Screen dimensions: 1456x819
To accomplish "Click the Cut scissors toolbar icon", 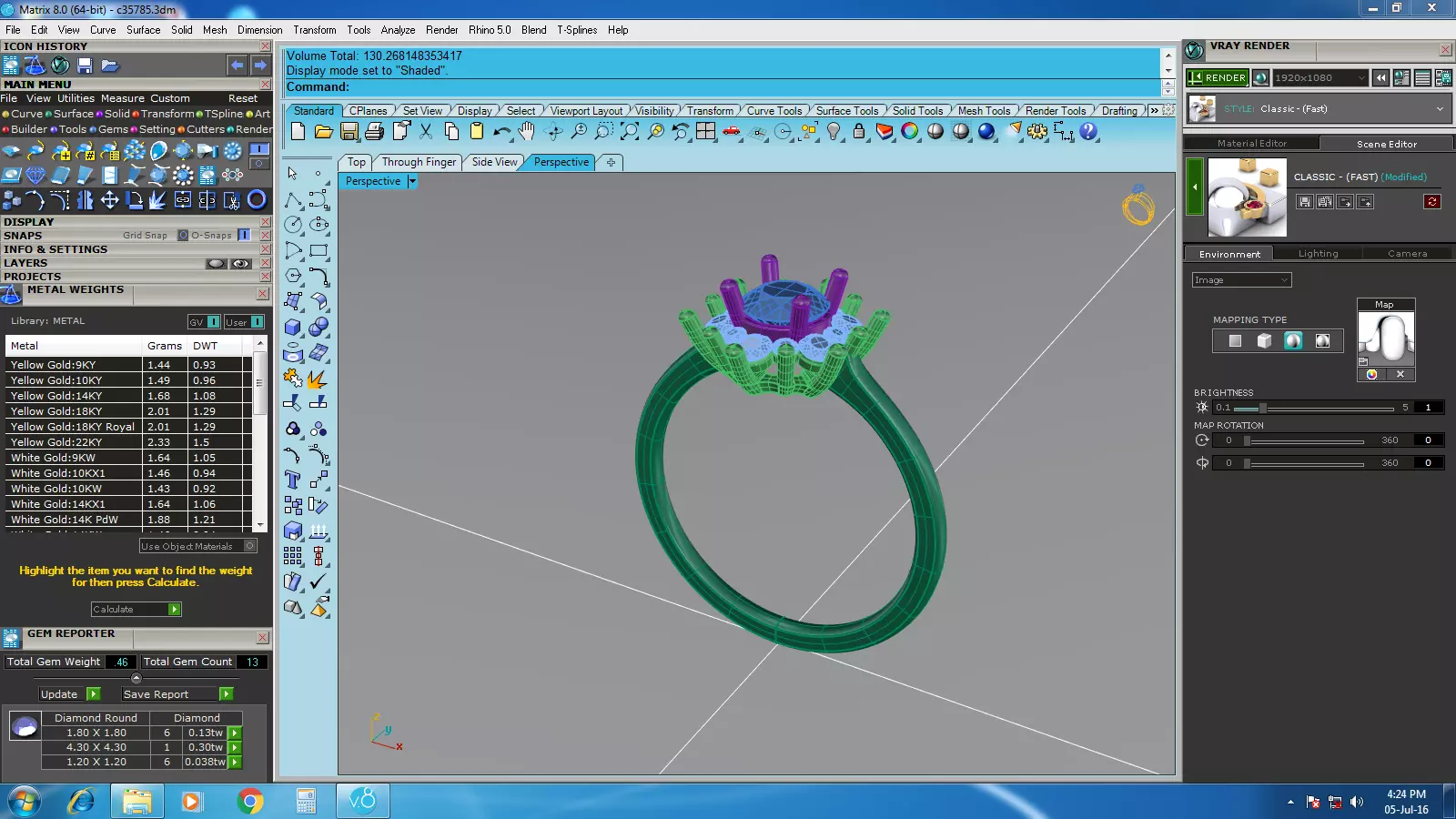I will coord(426,132).
